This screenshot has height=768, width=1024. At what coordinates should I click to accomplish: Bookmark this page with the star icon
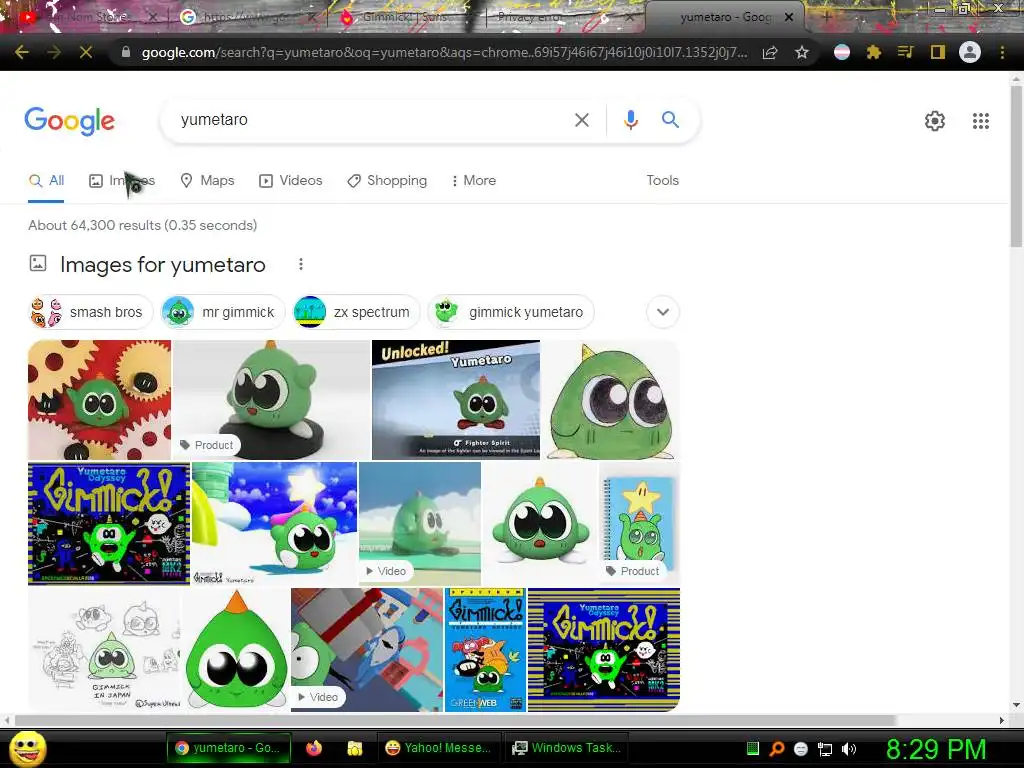[802, 52]
